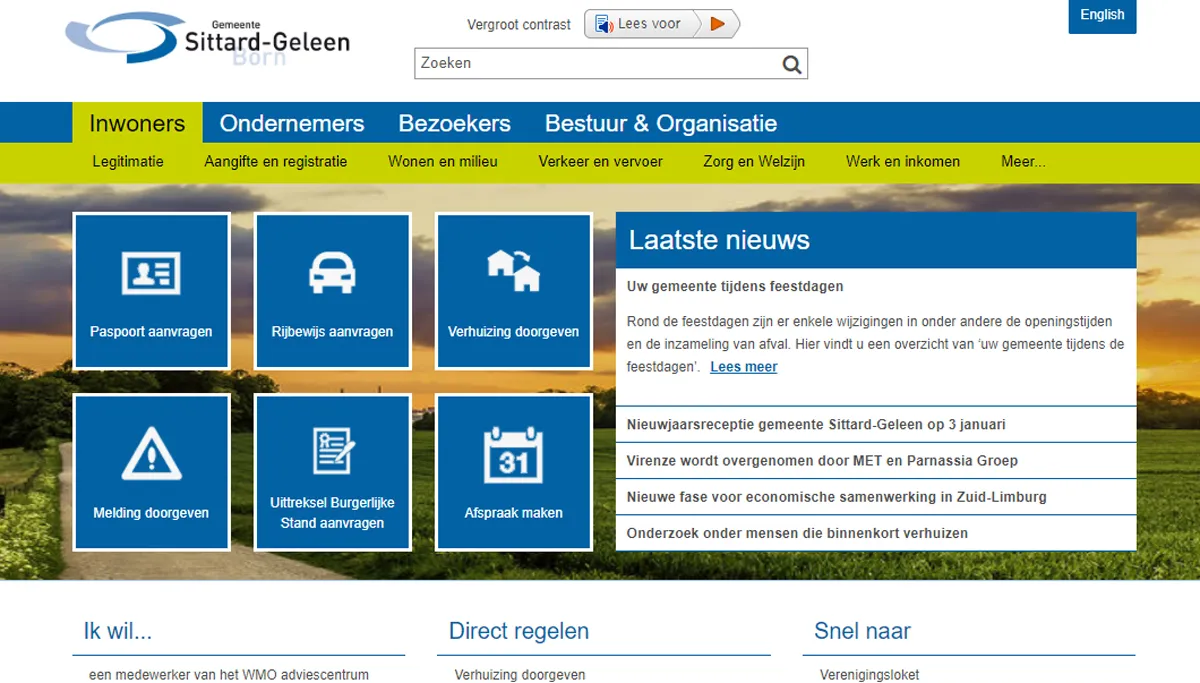Screen dimensions: 1200x683
Task: Follow the Lees meer link about feestdagen
Action: click(x=743, y=366)
